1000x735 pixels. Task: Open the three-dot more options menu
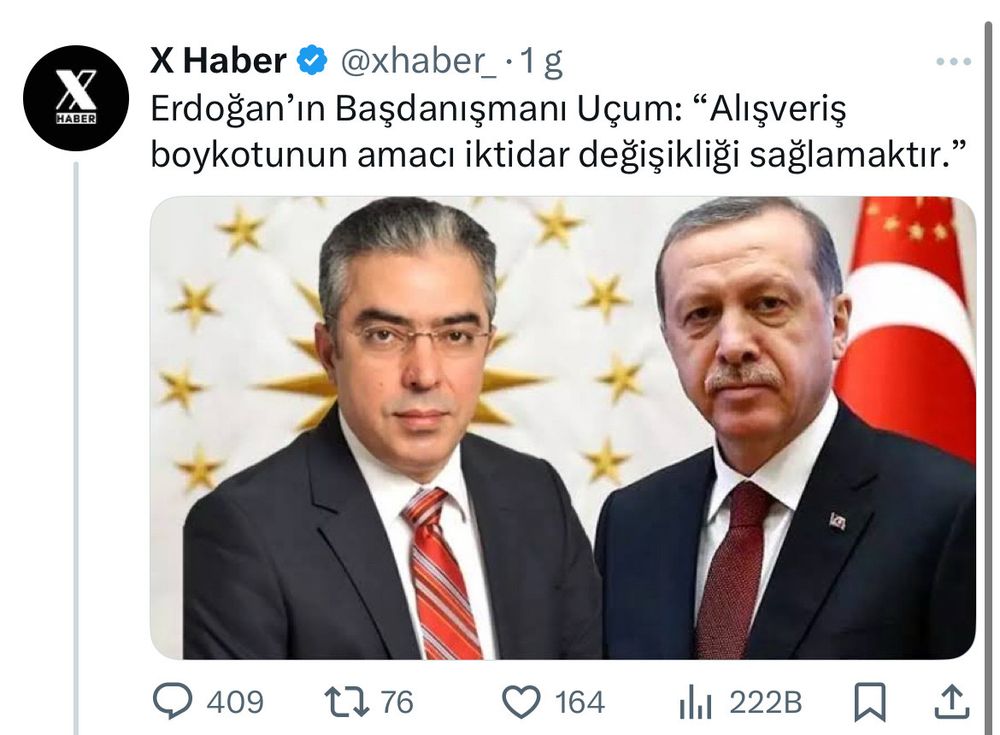pyautogui.click(x=953, y=62)
